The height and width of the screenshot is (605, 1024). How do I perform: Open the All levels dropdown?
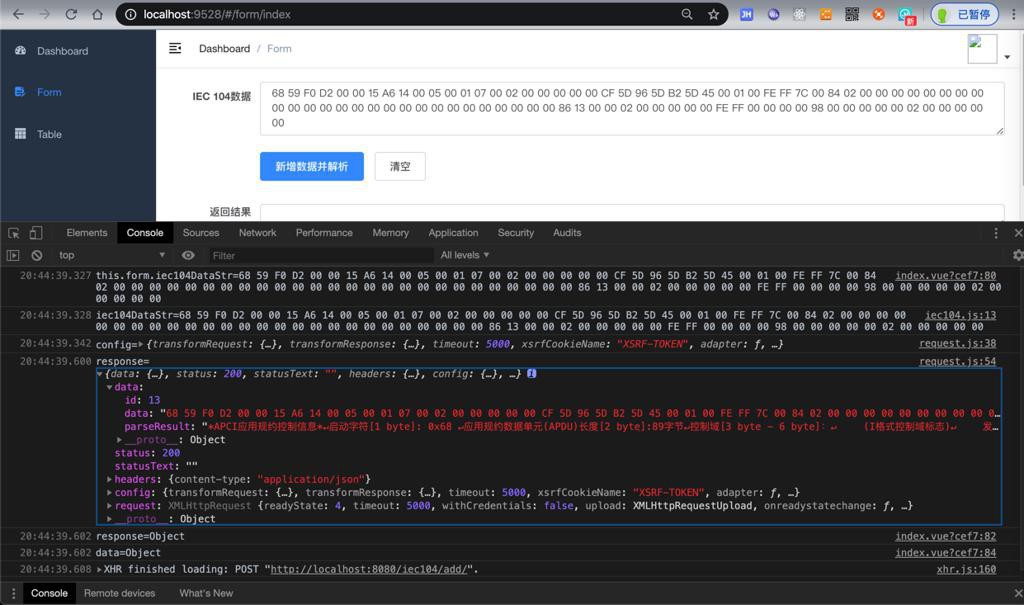click(464, 255)
